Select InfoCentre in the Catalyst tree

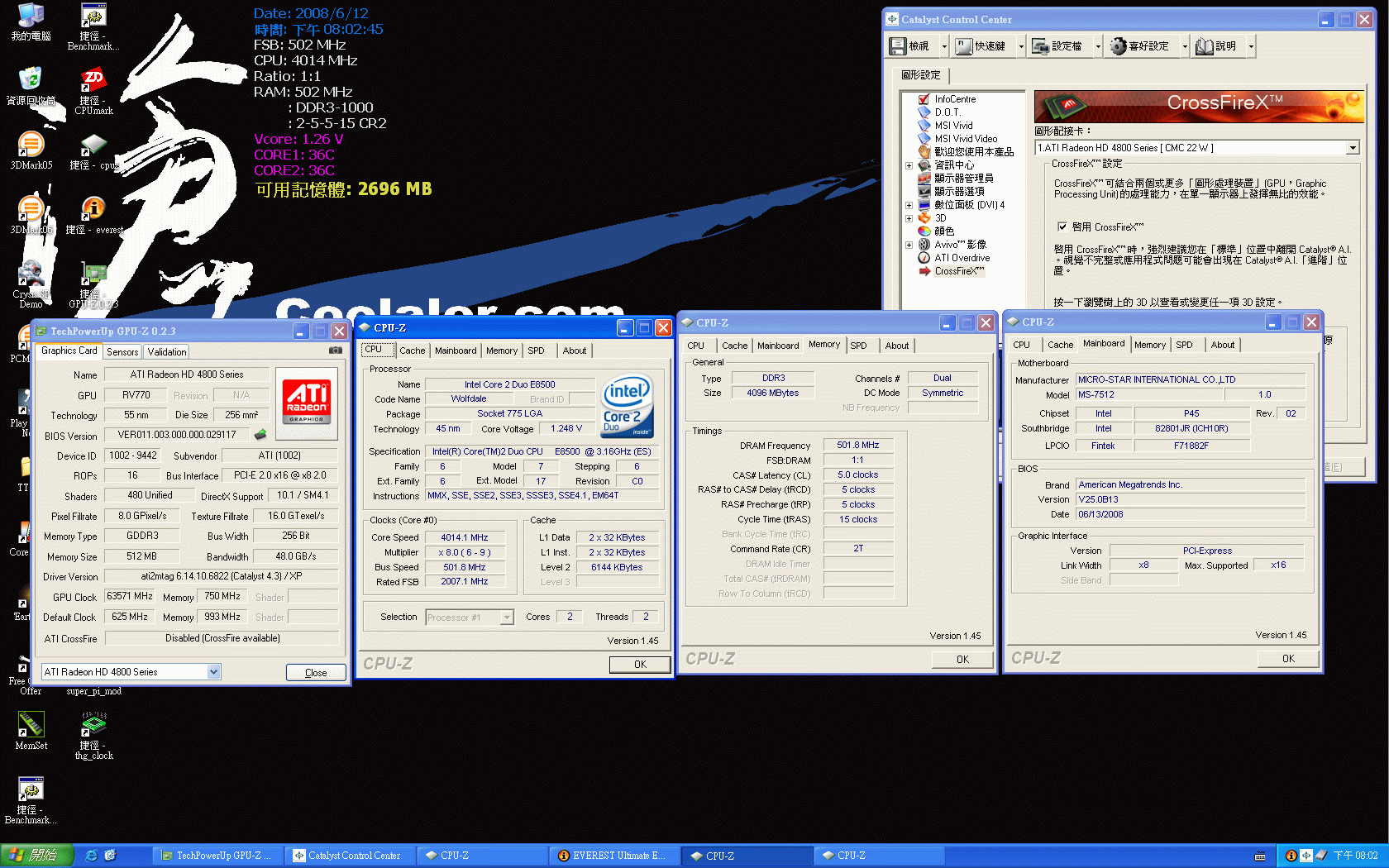click(x=955, y=99)
